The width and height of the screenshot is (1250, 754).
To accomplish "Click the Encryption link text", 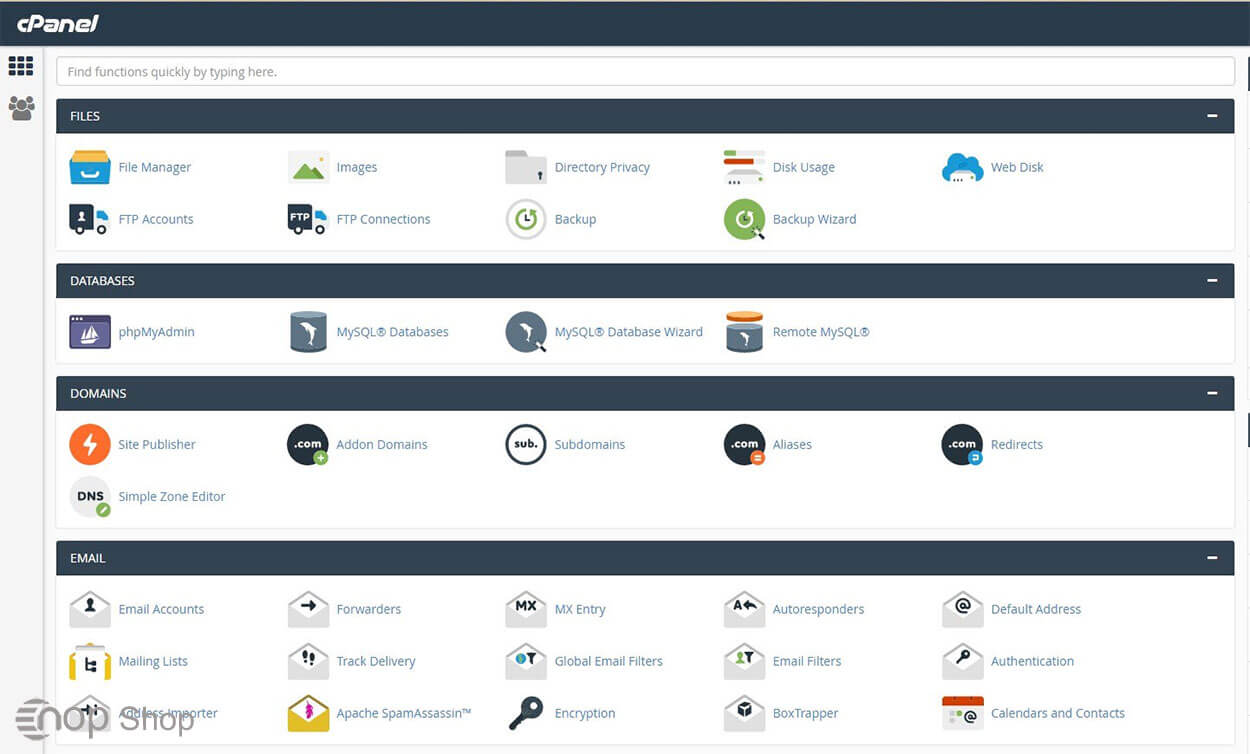I will click(x=585, y=713).
